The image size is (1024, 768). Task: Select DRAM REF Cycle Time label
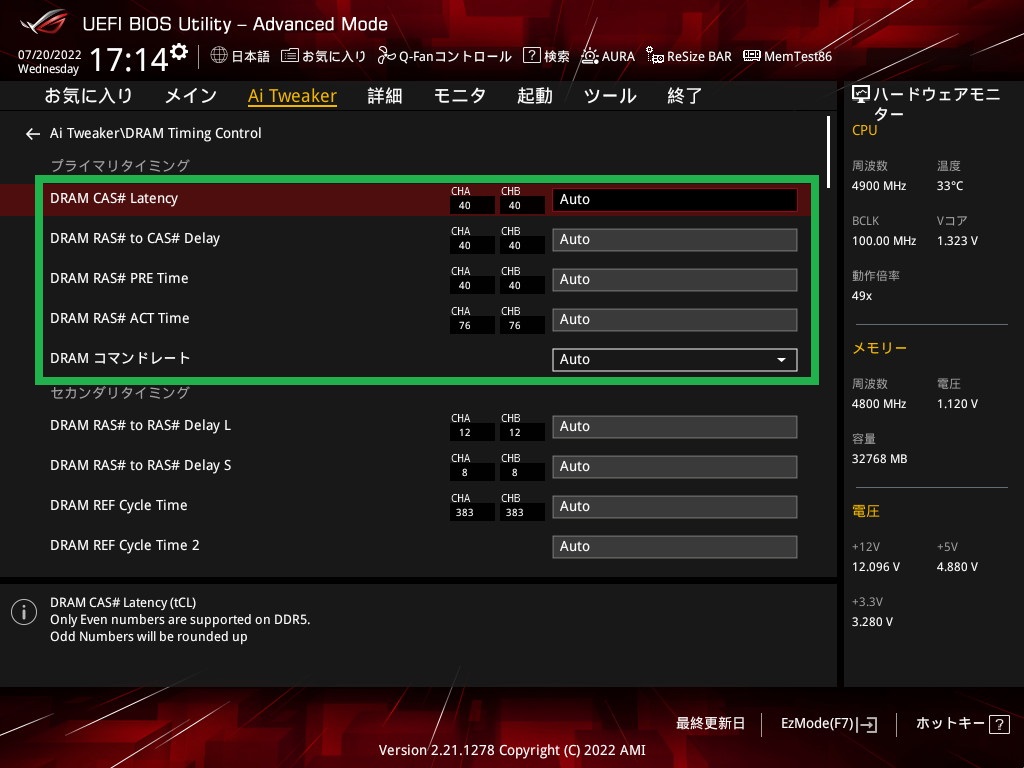(119, 505)
